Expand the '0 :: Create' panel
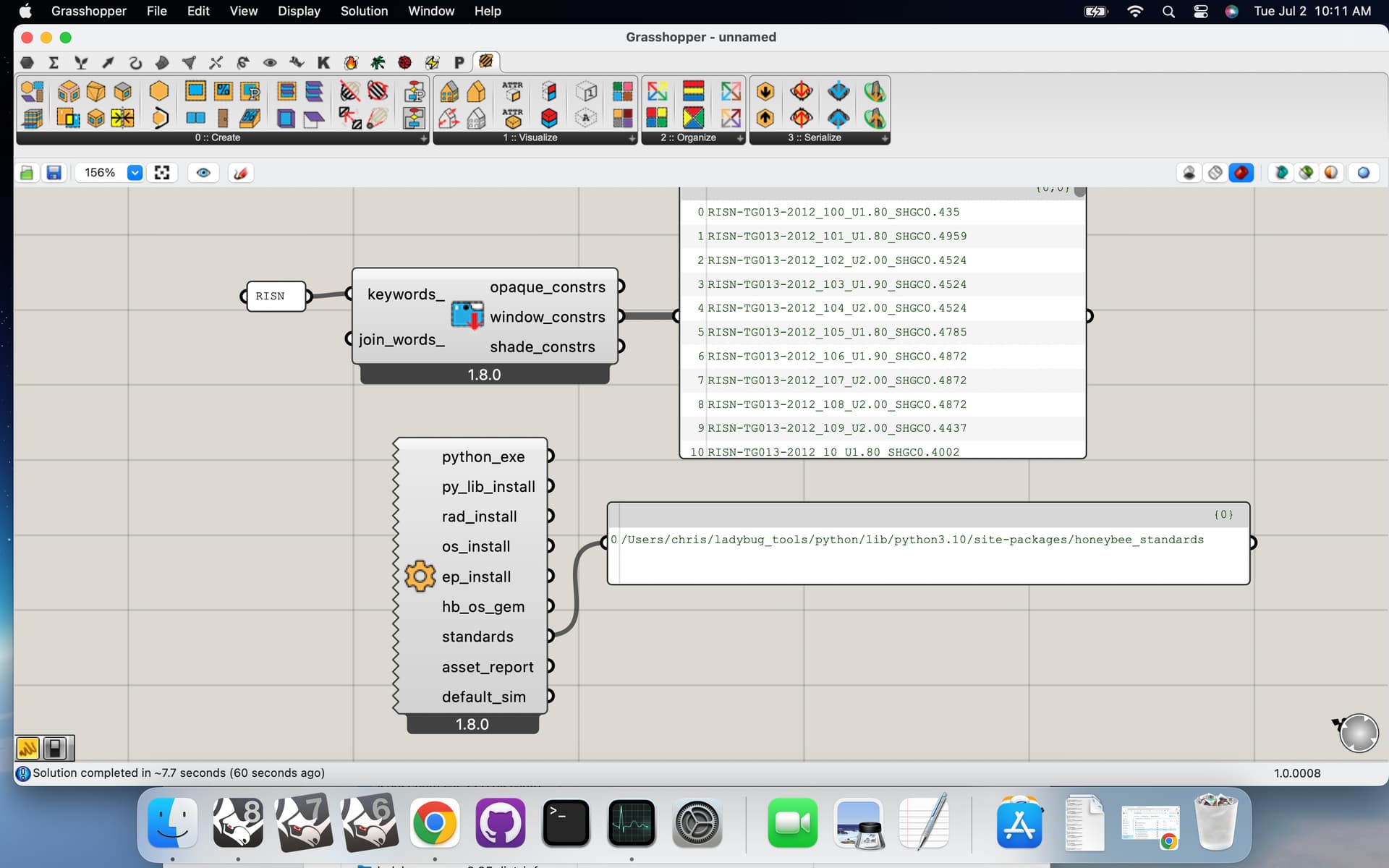 coord(424,138)
